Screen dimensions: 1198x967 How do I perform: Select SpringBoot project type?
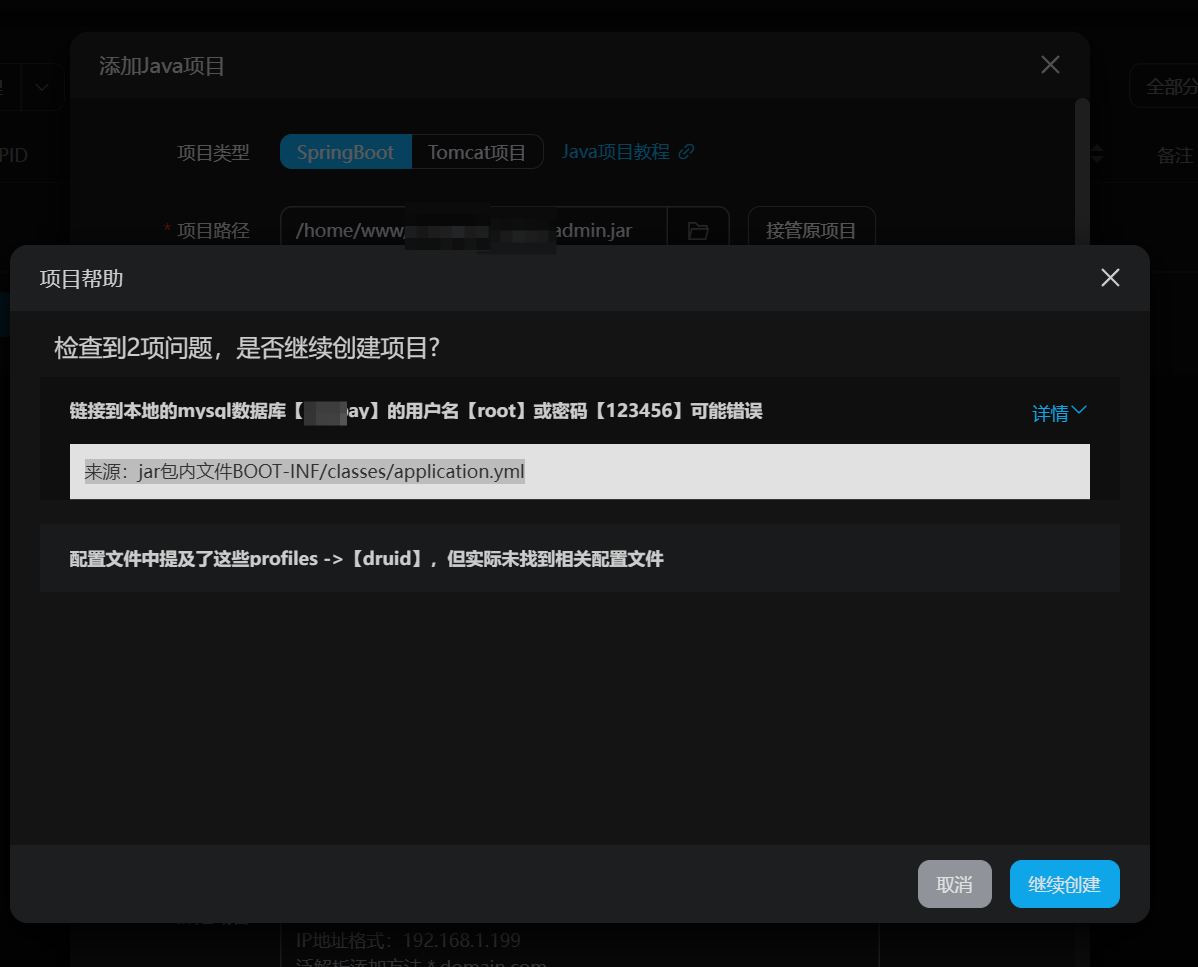coord(345,152)
